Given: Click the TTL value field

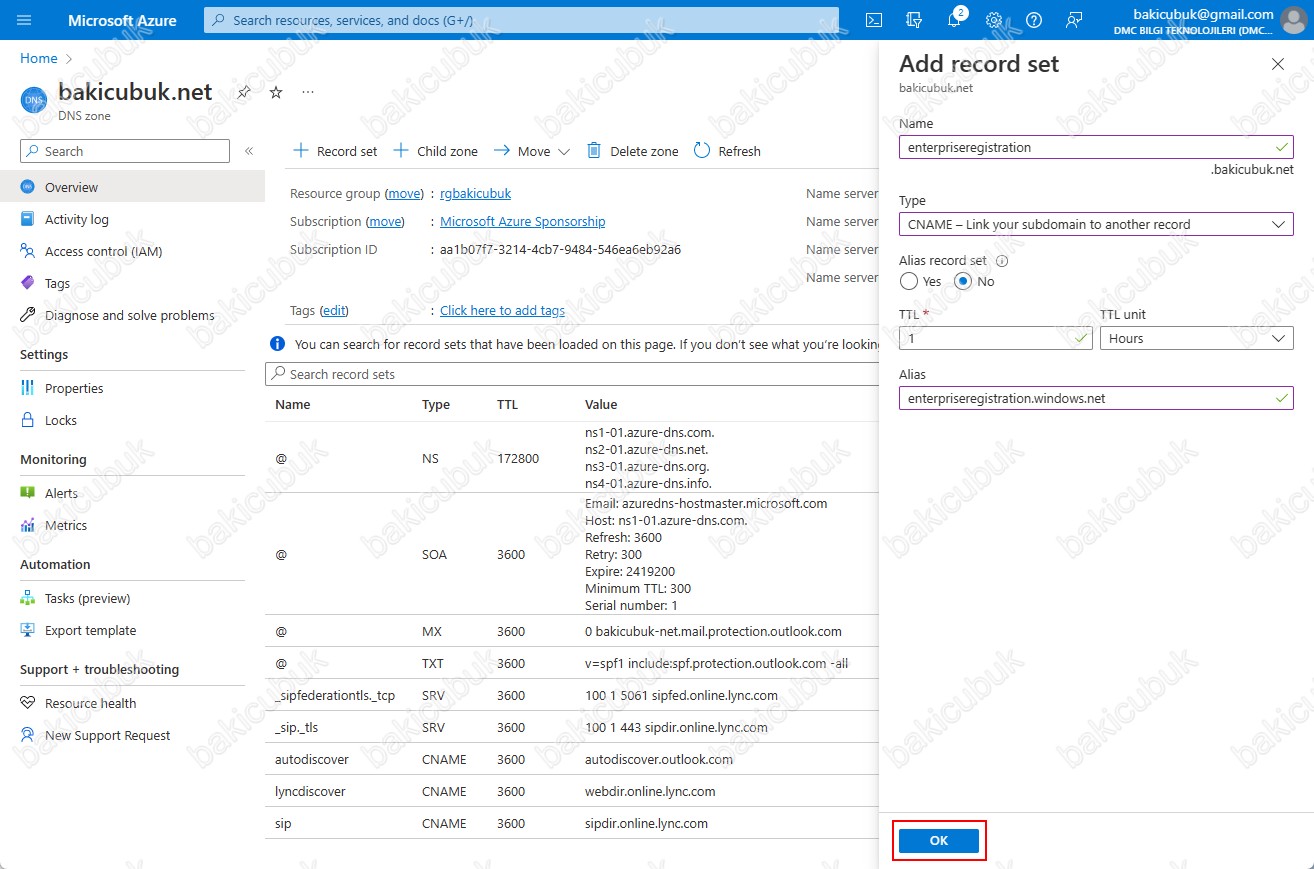Looking at the screenshot, I should click(996, 338).
